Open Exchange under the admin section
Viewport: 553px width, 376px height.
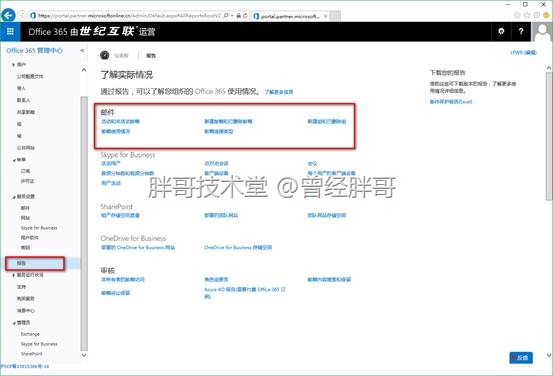30,334
